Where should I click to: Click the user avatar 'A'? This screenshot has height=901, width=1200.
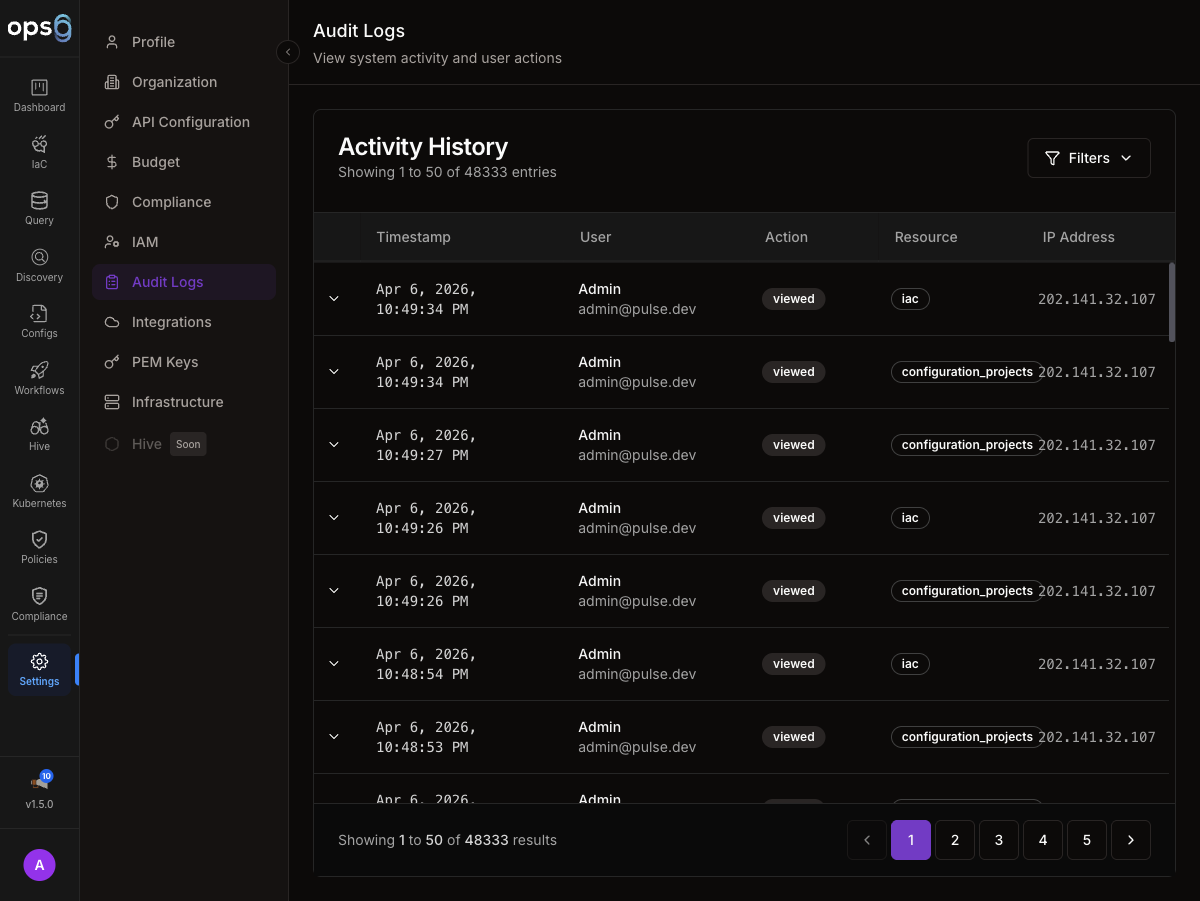pyautogui.click(x=39, y=865)
